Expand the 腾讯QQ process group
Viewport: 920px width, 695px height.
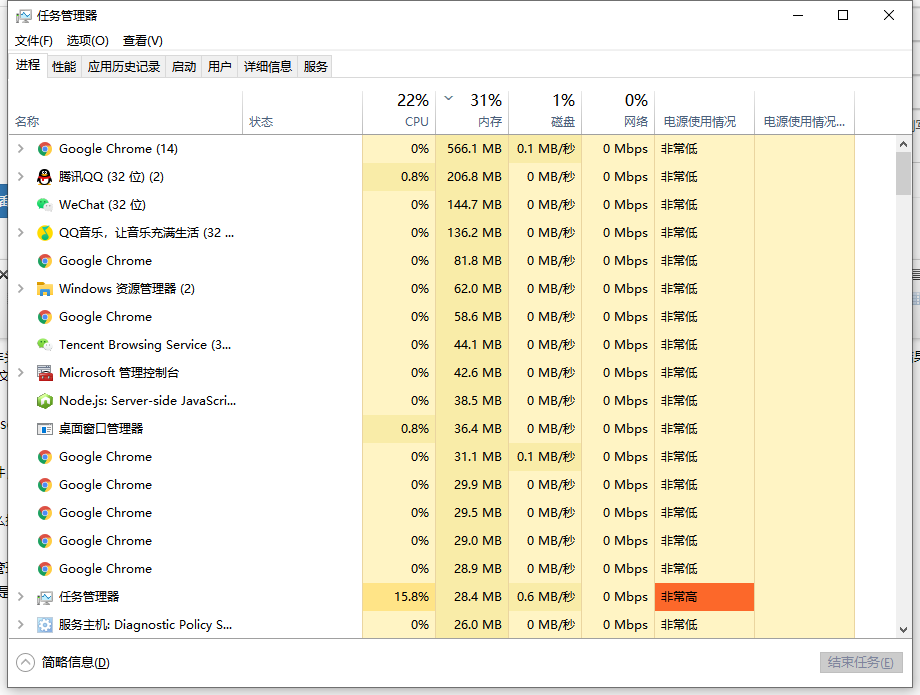click(x=20, y=177)
